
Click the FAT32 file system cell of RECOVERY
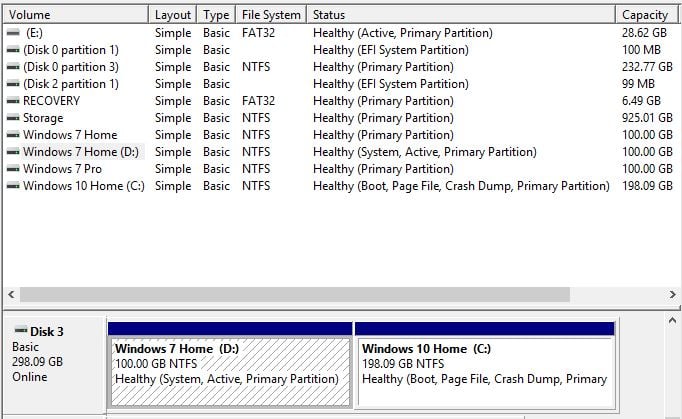(258, 101)
